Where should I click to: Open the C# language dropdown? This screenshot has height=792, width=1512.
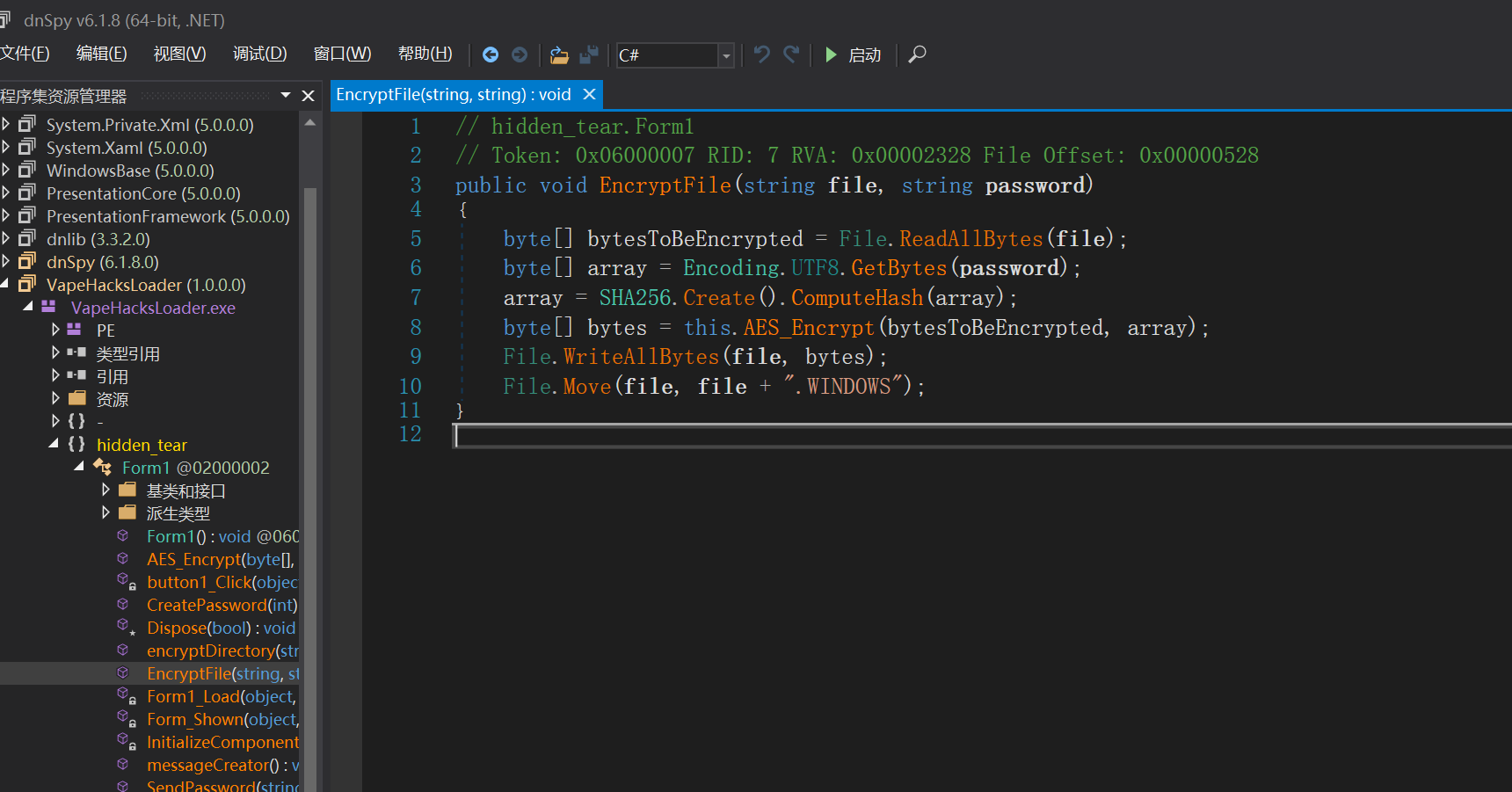(x=726, y=55)
